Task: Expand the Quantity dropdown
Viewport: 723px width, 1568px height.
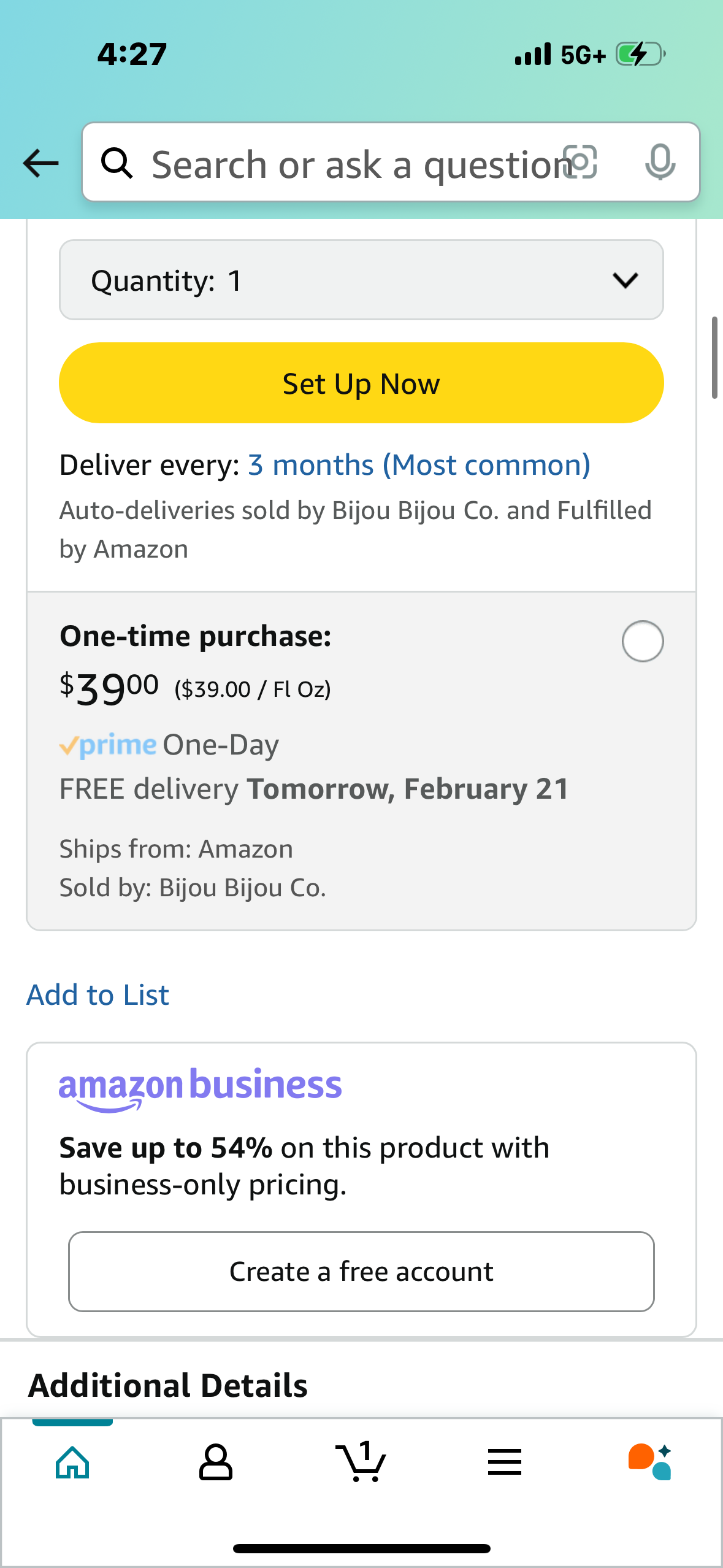Action: (361, 280)
